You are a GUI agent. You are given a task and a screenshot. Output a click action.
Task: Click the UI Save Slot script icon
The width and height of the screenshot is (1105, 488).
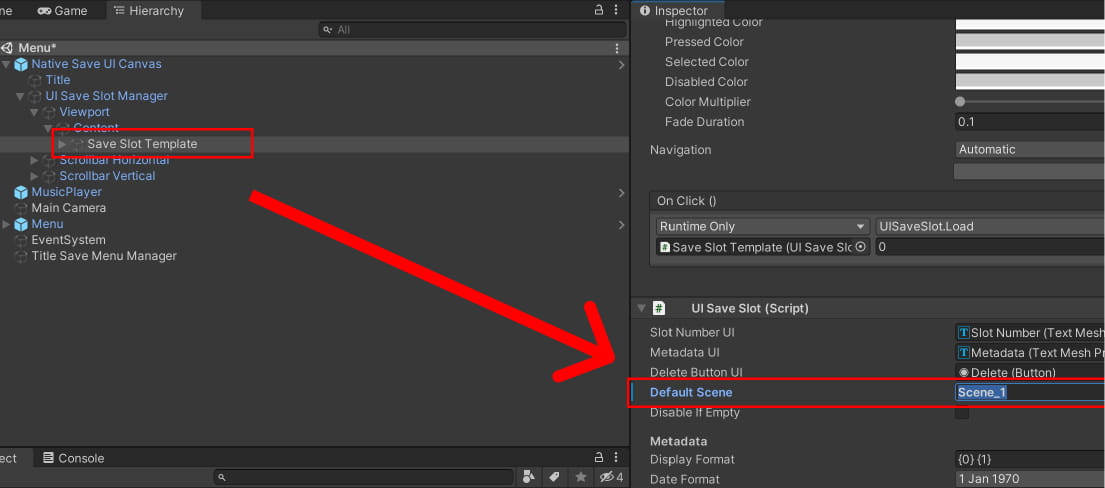(659, 308)
